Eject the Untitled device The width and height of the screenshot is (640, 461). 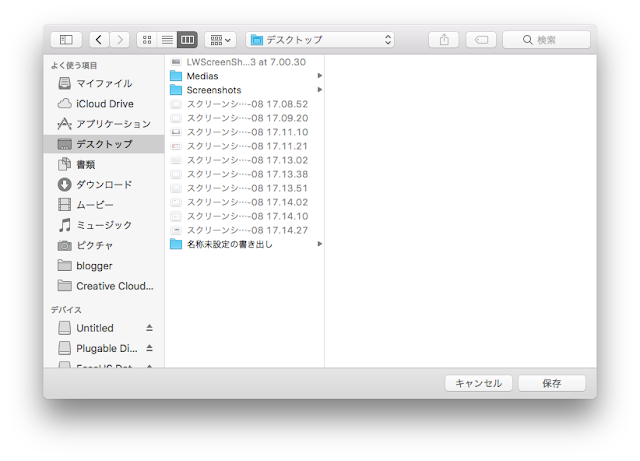pos(149,328)
